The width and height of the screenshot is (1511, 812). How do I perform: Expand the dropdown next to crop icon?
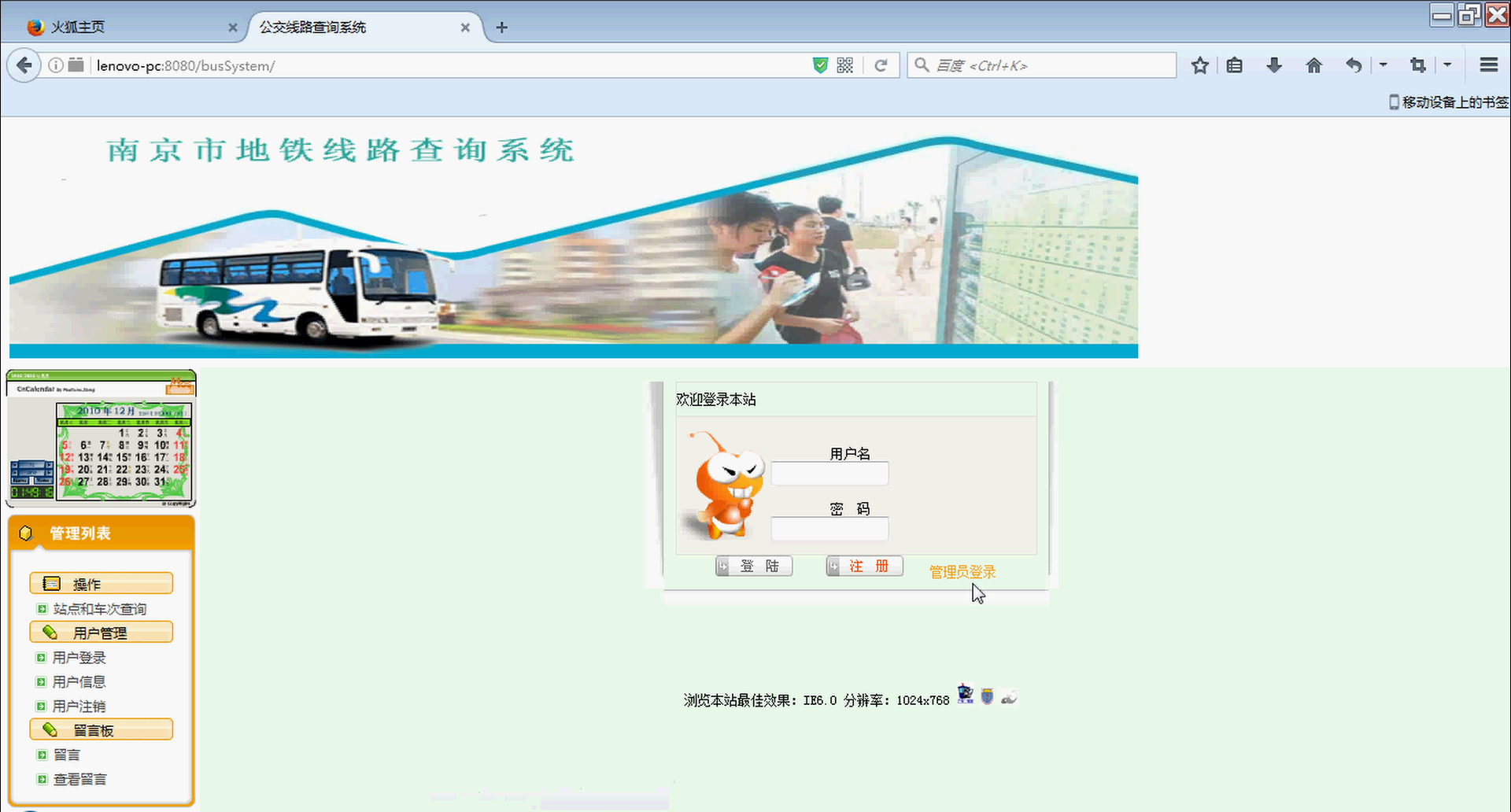(x=1448, y=65)
